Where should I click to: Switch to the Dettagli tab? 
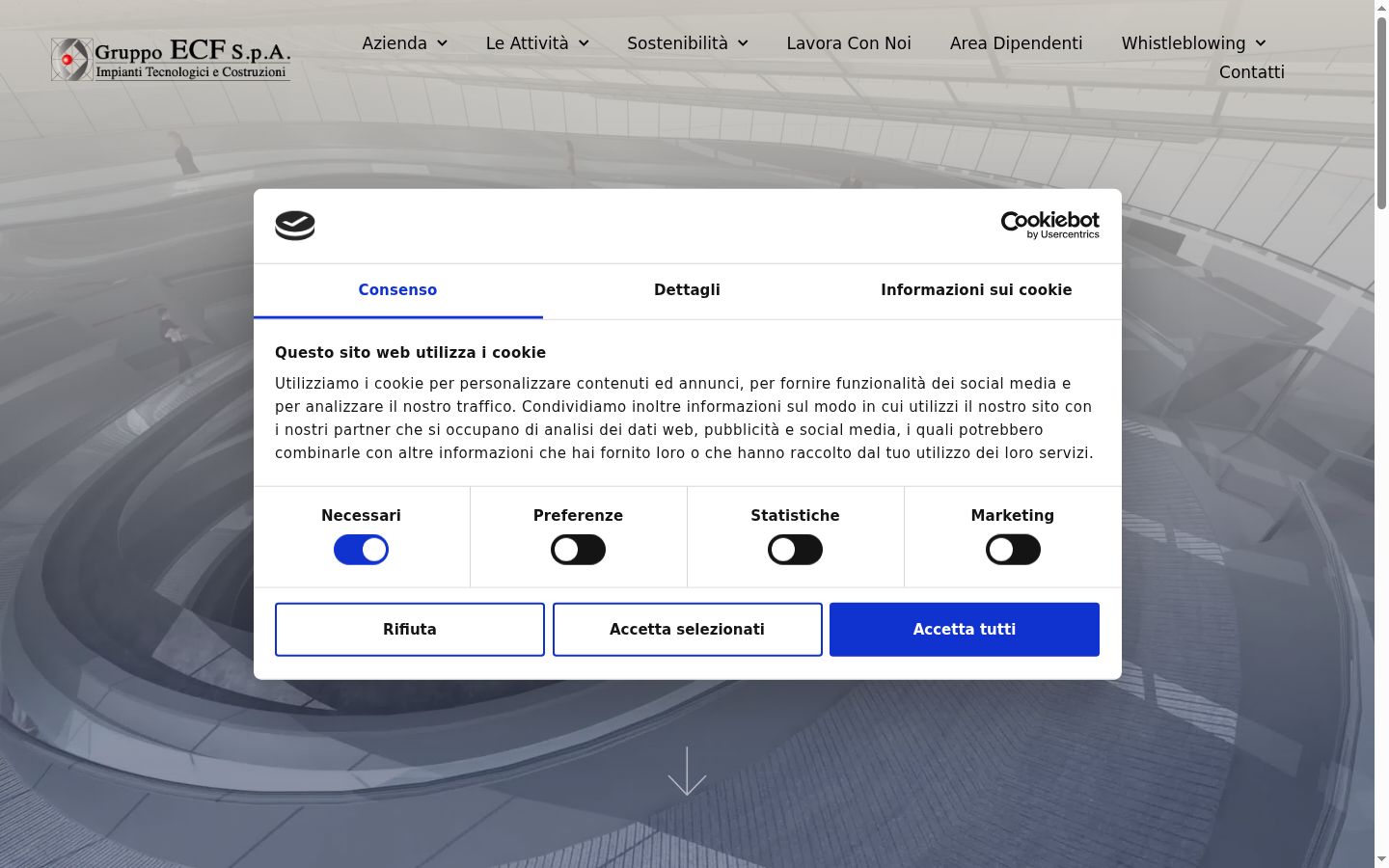(687, 290)
